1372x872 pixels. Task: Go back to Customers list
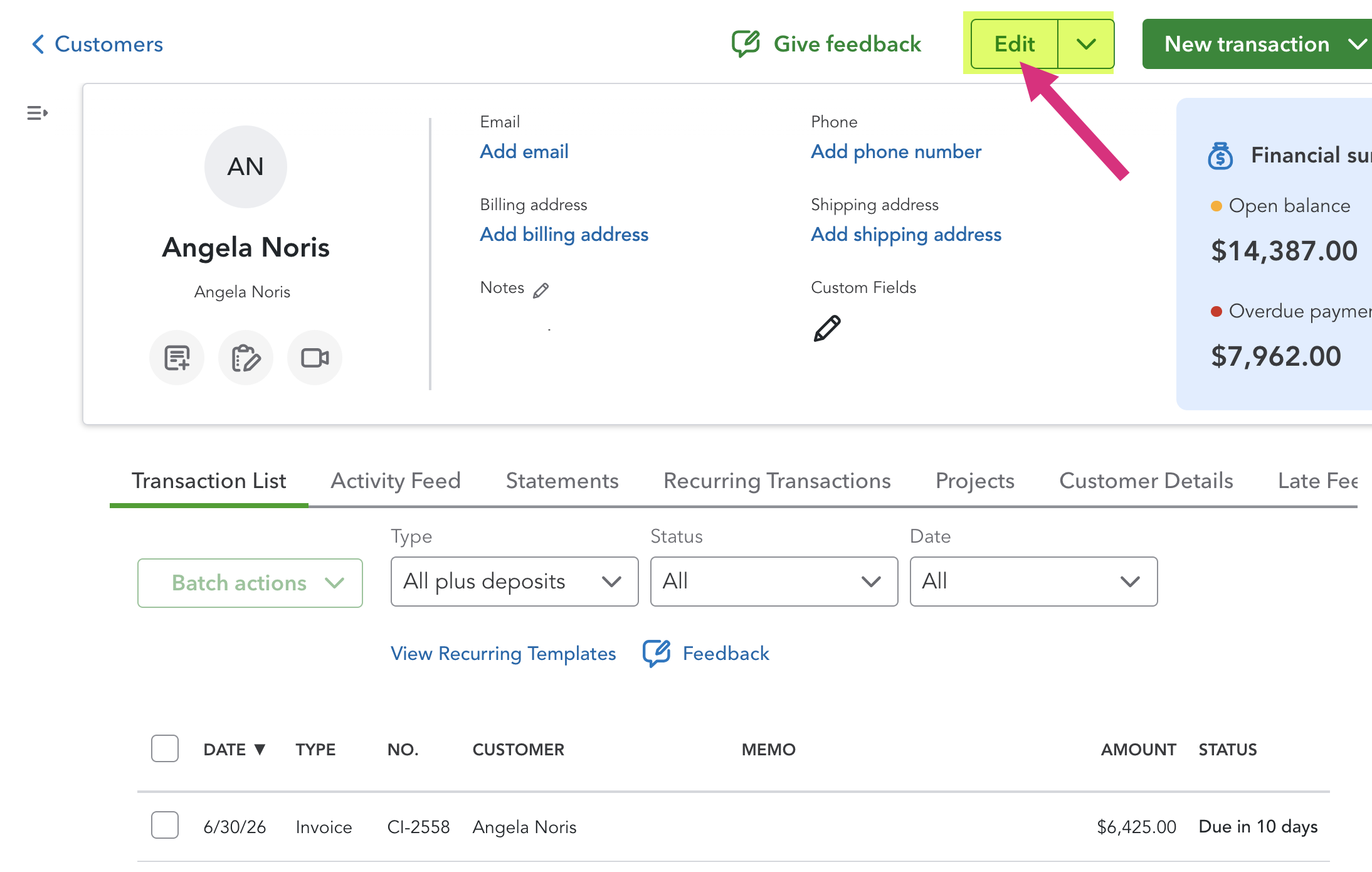pyautogui.click(x=97, y=44)
